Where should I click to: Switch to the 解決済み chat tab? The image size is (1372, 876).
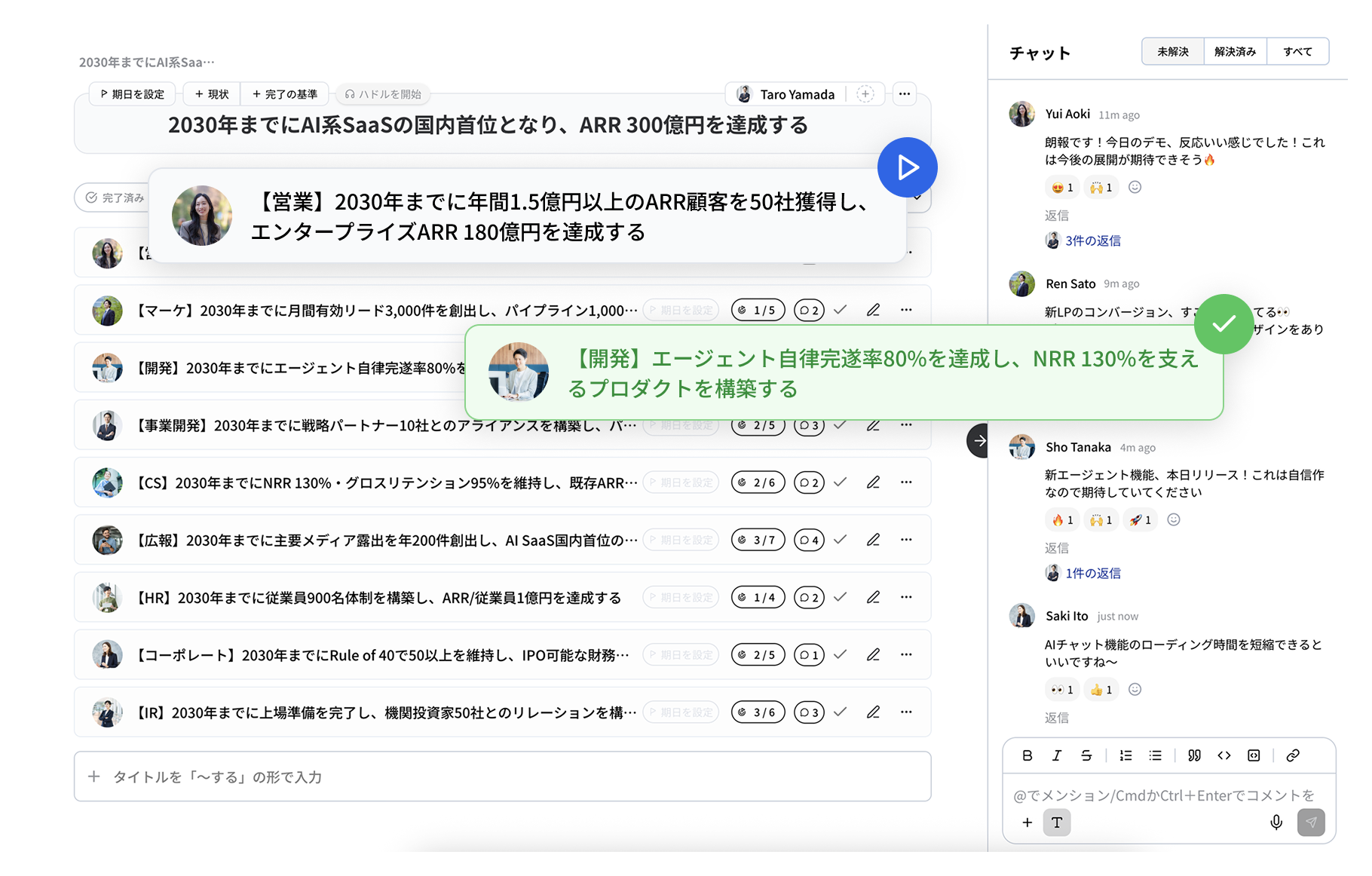tap(1235, 51)
